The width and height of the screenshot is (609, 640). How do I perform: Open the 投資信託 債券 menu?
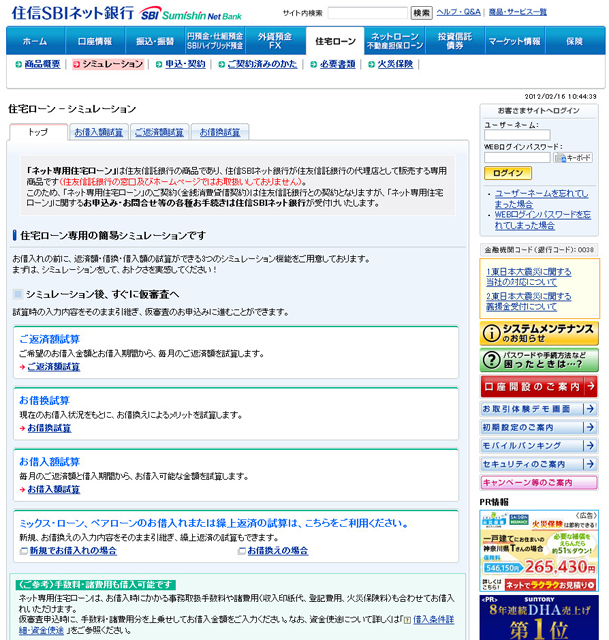coord(455,41)
